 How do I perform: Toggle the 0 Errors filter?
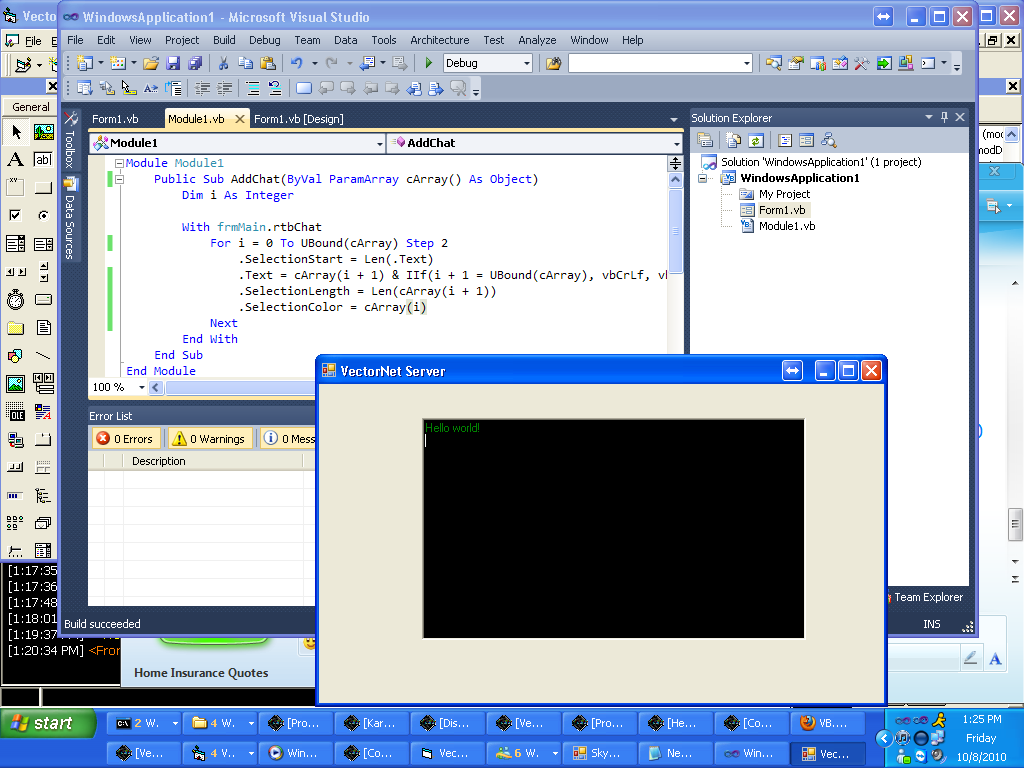click(124, 439)
